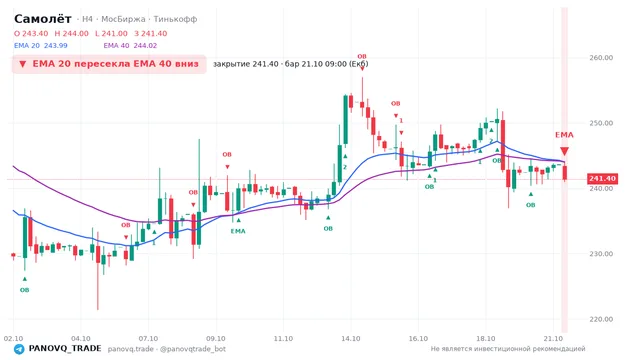The height and width of the screenshot is (360, 640).
Task: Click the red down-triangle icon in the alert banner
Action: pyautogui.click(x=23, y=64)
